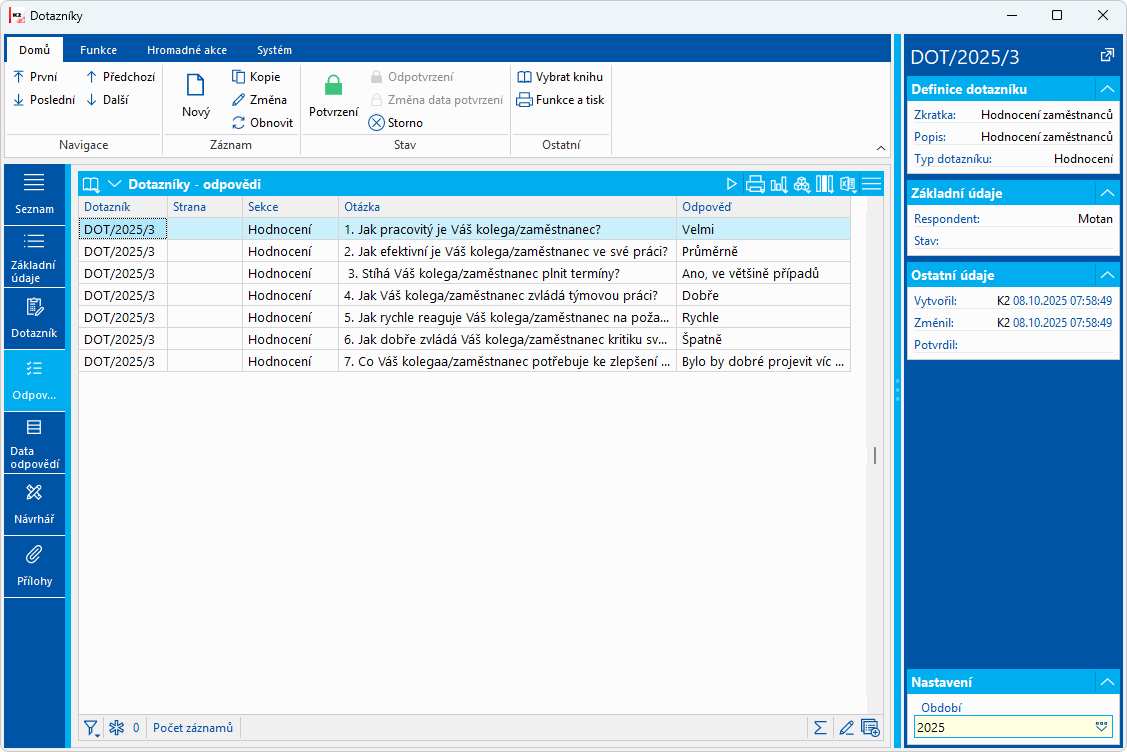This screenshot has height=752, width=1127.
Task: Open the columns setup icon in grid header
Action: tap(824, 184)
